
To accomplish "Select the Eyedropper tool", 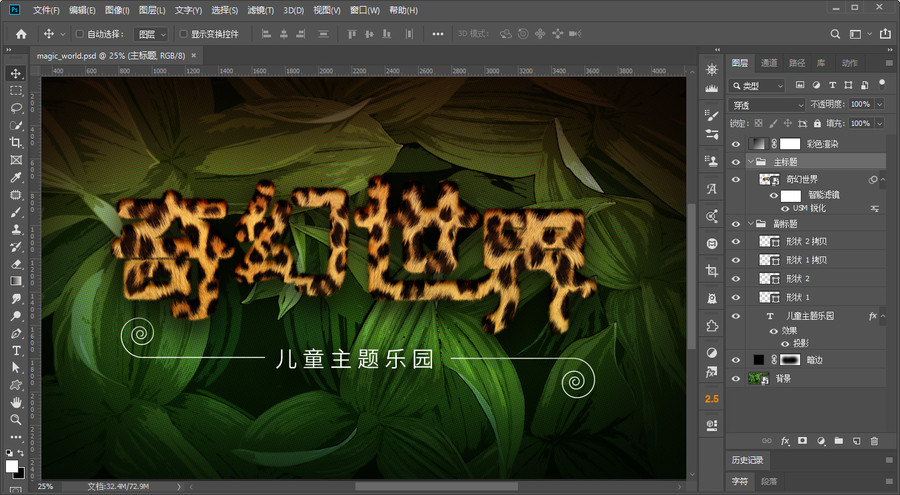I will pyautogui.click(x=16, y=177).
